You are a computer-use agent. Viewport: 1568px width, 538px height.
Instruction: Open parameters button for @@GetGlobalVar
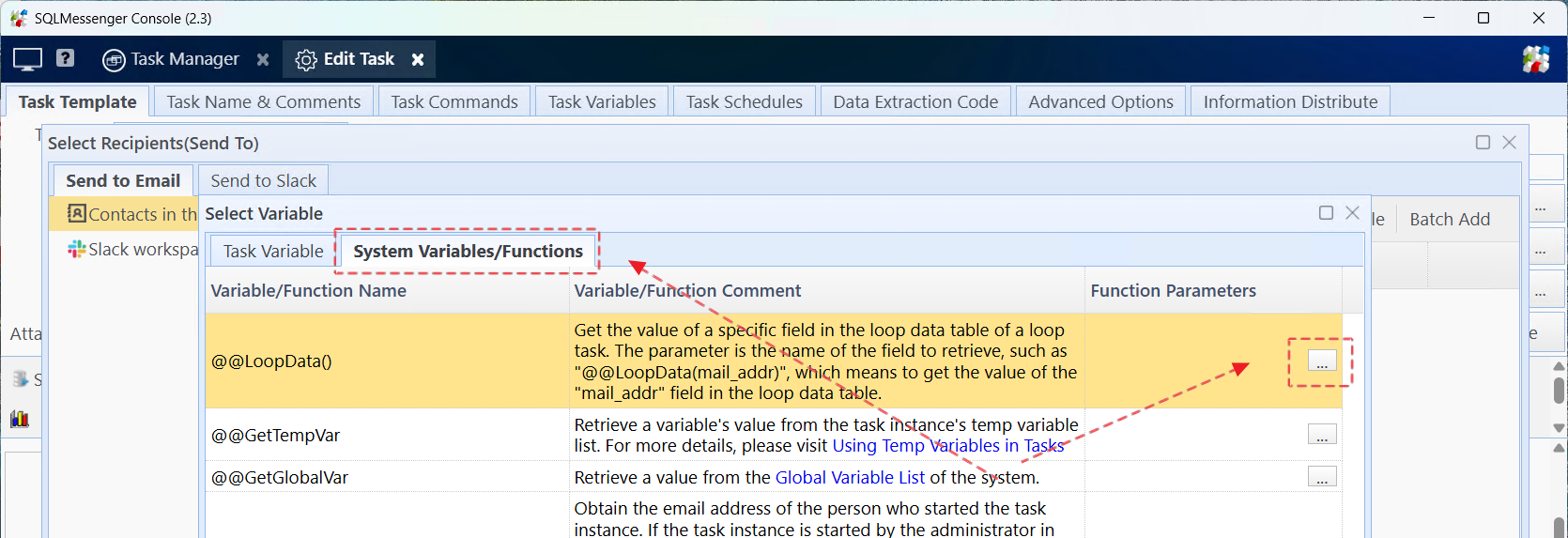pos(1322,477)
